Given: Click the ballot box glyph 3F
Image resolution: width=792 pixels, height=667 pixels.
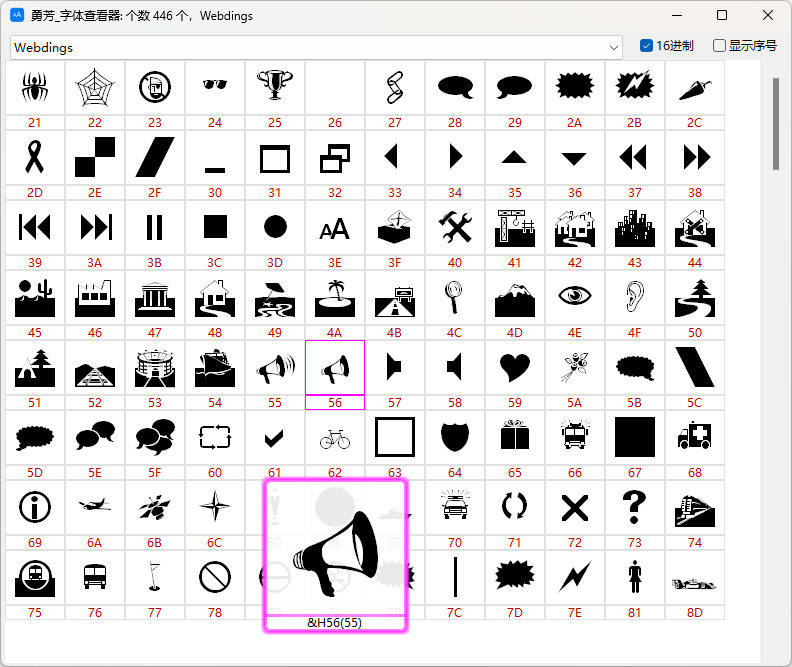Looking at the screenshot, I should (395, 227).
